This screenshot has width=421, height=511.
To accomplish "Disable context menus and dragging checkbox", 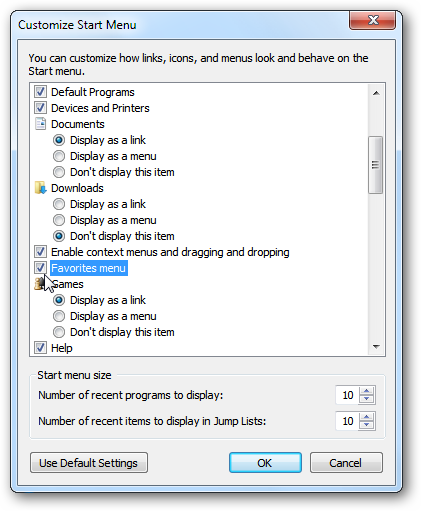I will [40, 252].
